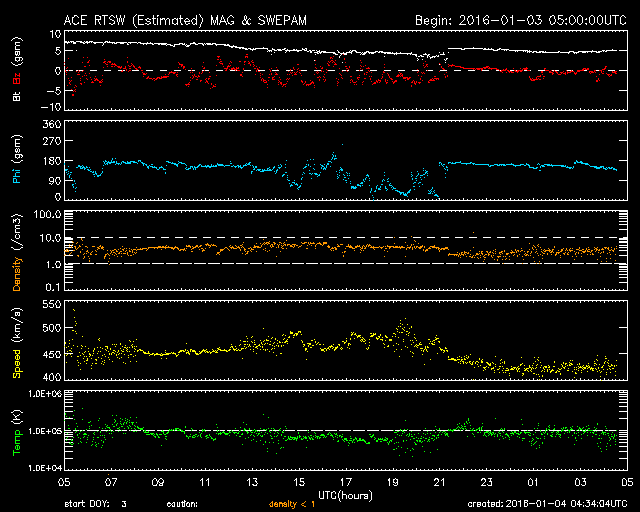
Task: Click the 360 tick on Phi axis
Action: pyautogui.click(x=50, y=124)
